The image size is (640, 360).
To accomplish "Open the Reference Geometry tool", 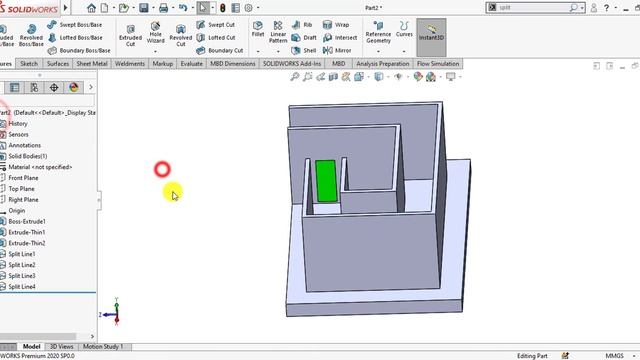I will [378, 32].
